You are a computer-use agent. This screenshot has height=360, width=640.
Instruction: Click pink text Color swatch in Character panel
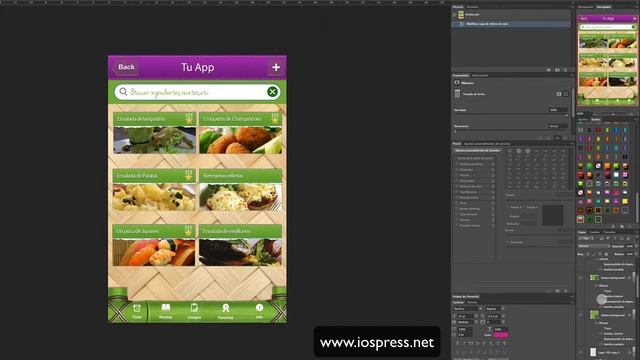click(501, 335)
